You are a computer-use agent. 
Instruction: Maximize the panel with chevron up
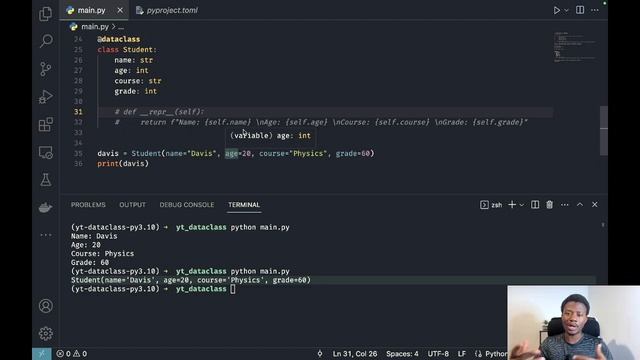[x=580, y=204]
